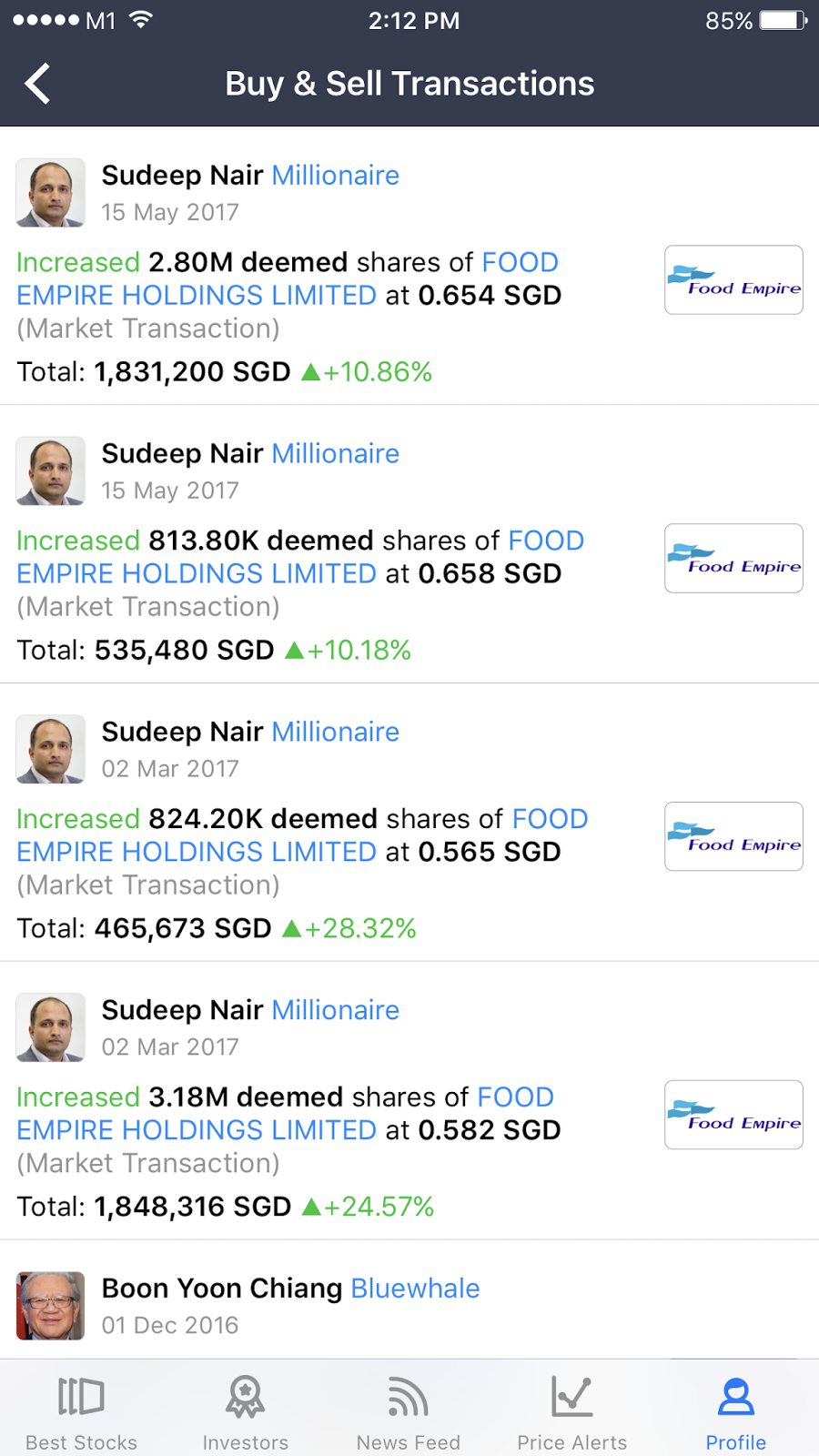Tap Millionaire link in the first transaction
Viewport: 819px width, 1456px height.
pos(336,176)
